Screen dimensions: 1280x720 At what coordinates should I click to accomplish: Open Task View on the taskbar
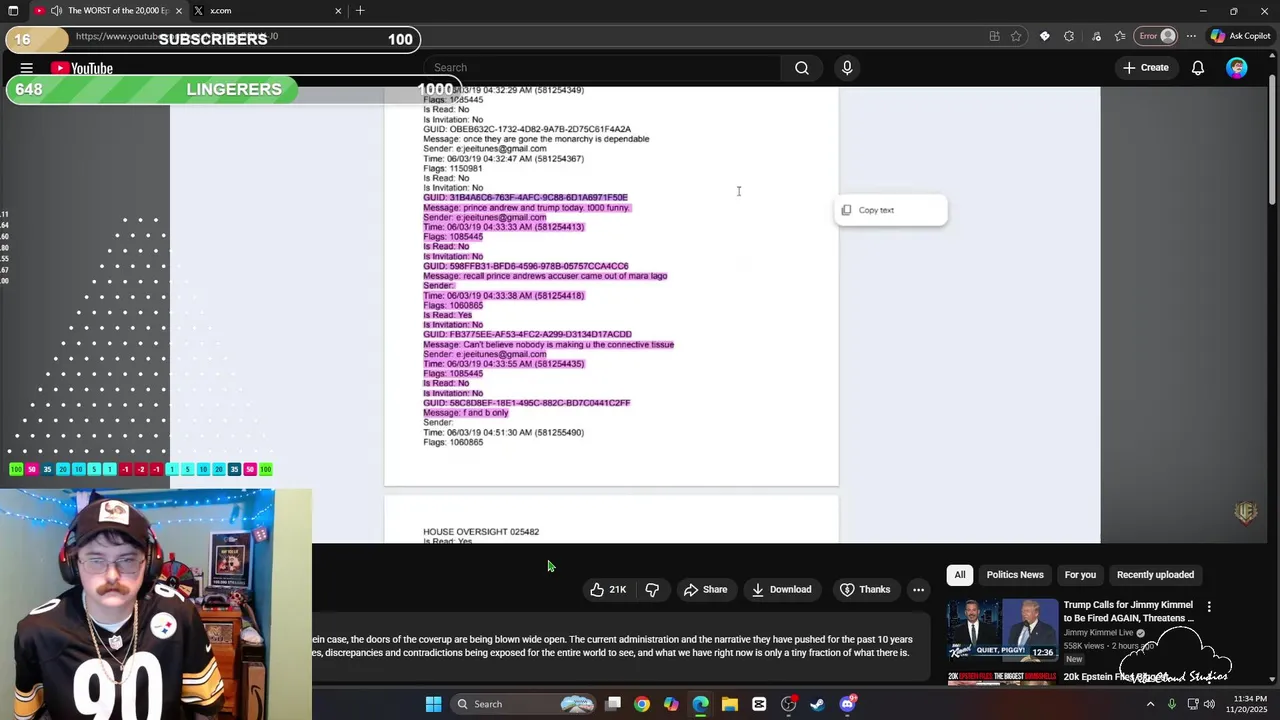point(613,704)
